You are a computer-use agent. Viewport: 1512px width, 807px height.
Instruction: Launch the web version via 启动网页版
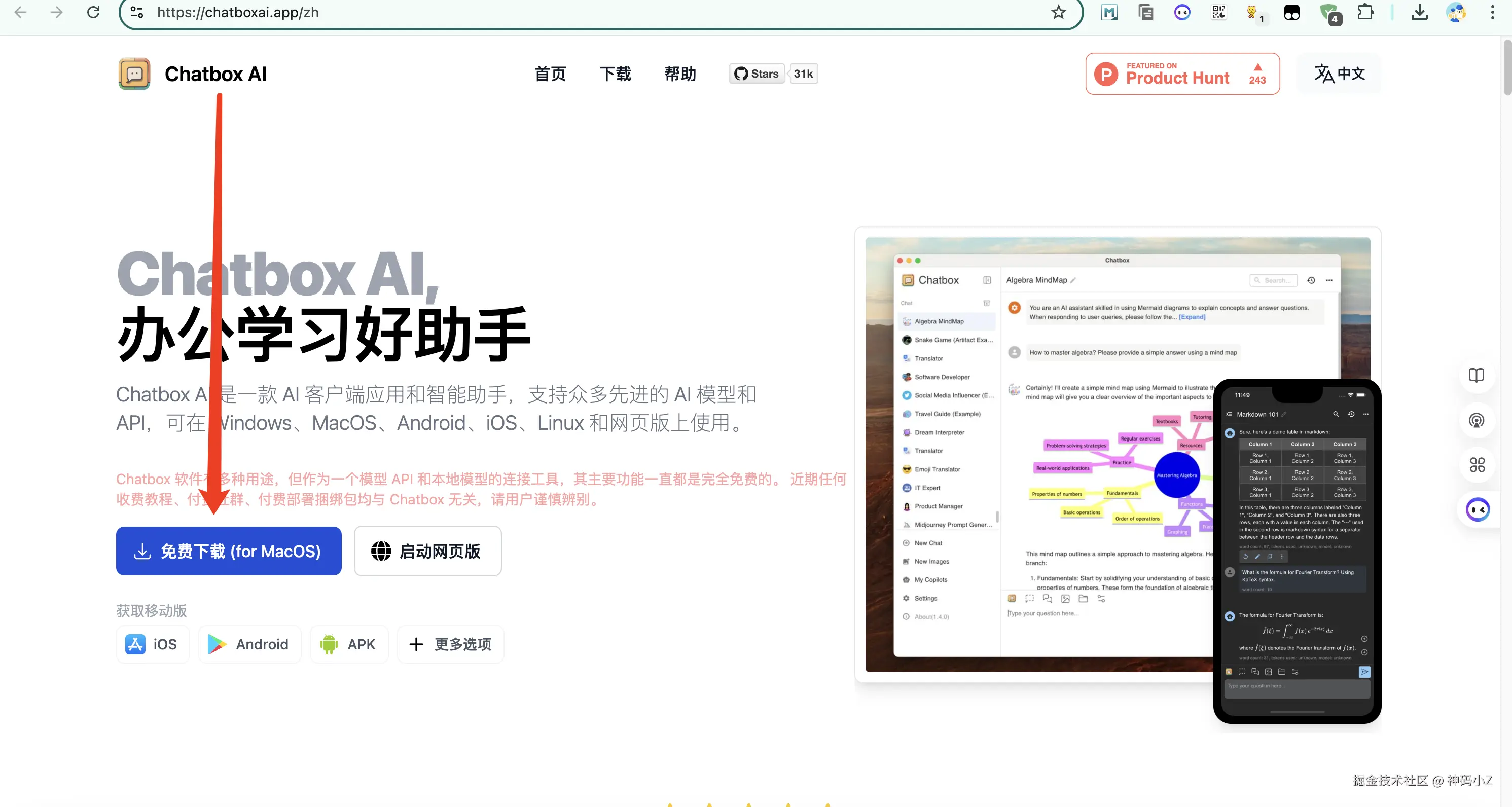point(427,551)
